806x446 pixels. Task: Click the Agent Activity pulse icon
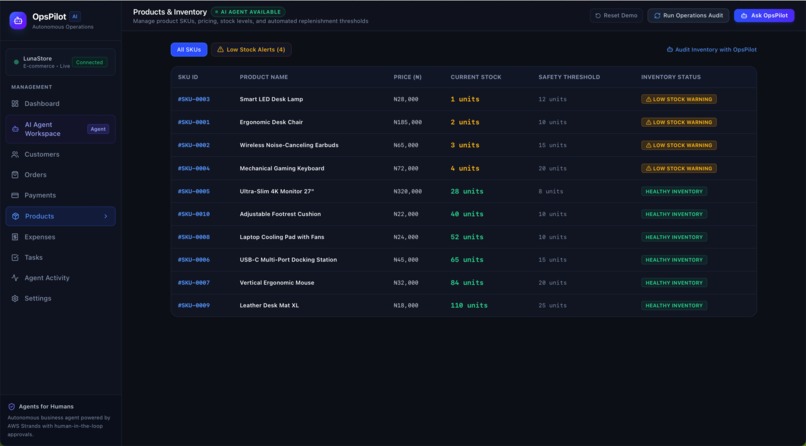tap(15, 278)
